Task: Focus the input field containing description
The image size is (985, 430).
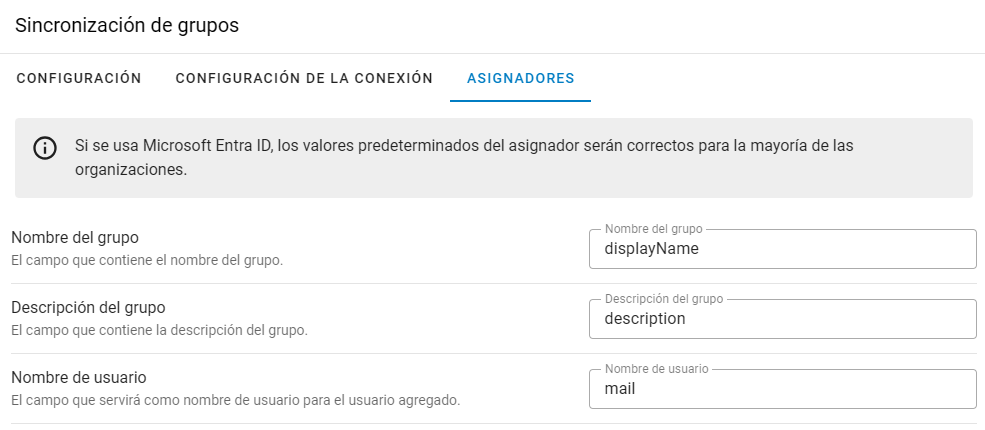Action: (782, 320)
